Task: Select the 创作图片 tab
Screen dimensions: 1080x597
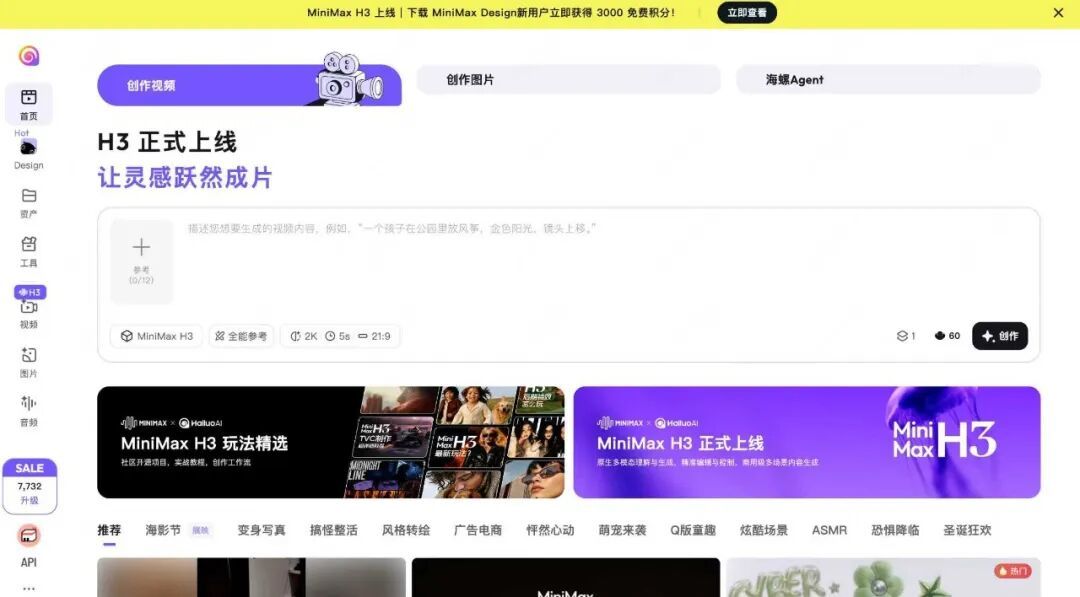Action: pos(568,79)
